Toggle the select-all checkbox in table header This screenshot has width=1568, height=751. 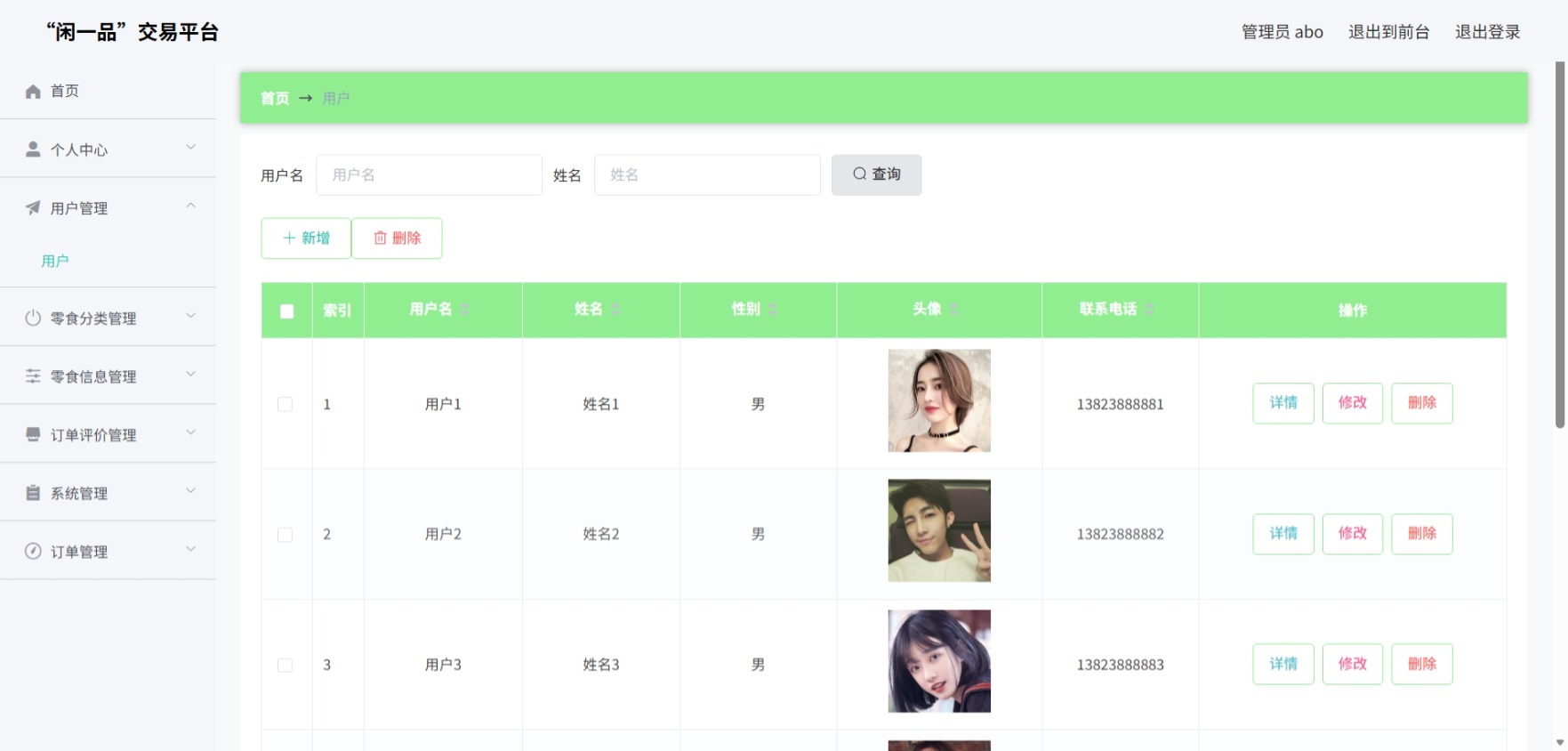point(286,311)
